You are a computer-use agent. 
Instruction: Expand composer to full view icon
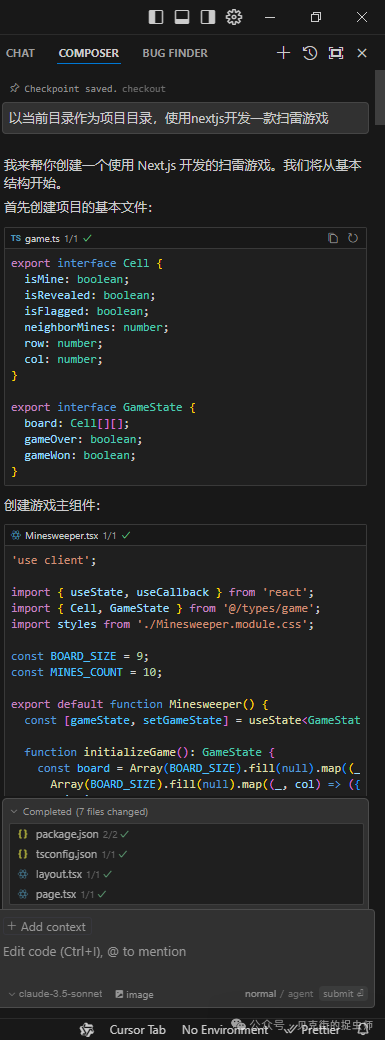pyautogui.click(x=336, y=53)
